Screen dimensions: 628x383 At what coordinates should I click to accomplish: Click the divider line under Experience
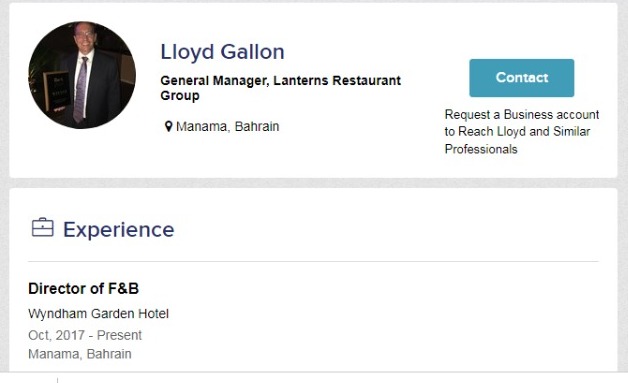tap(313, 262)
